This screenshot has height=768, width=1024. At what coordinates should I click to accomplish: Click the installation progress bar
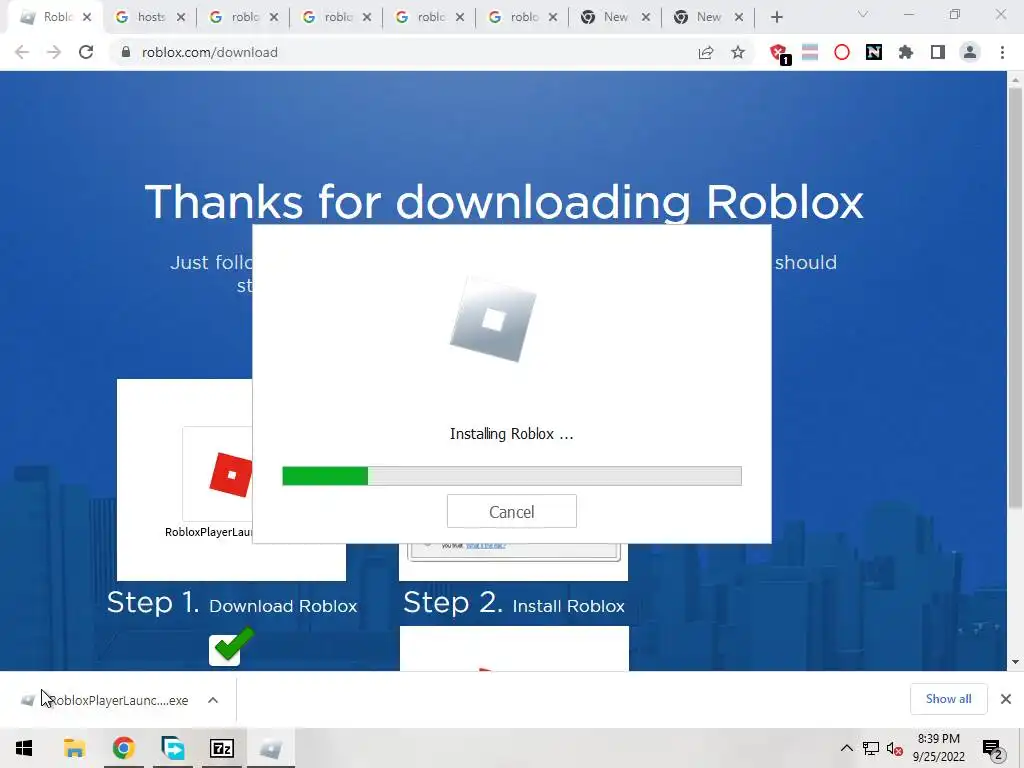[511, 476]
